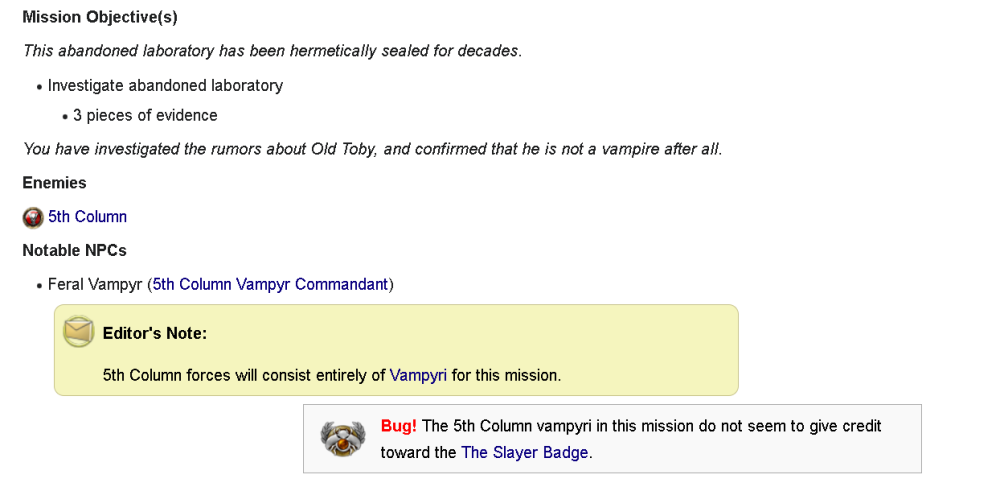Viewport: 1000px width, 487px height.
Task: Click the italic Old Toby completion text
Action: click(x=372, y=149)
